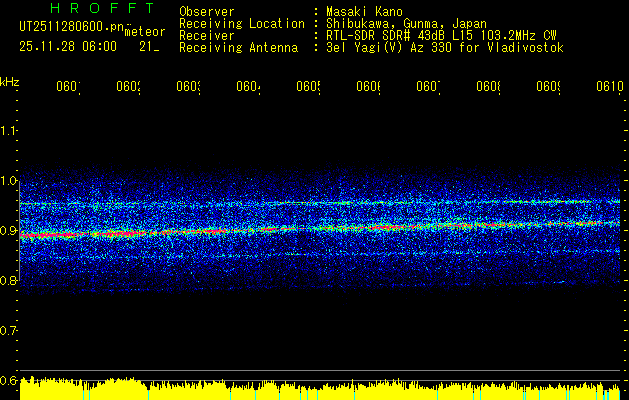Click Shibukawa, Gunma, Japan text
Screen dimensions: 629x400
[406, 24]
